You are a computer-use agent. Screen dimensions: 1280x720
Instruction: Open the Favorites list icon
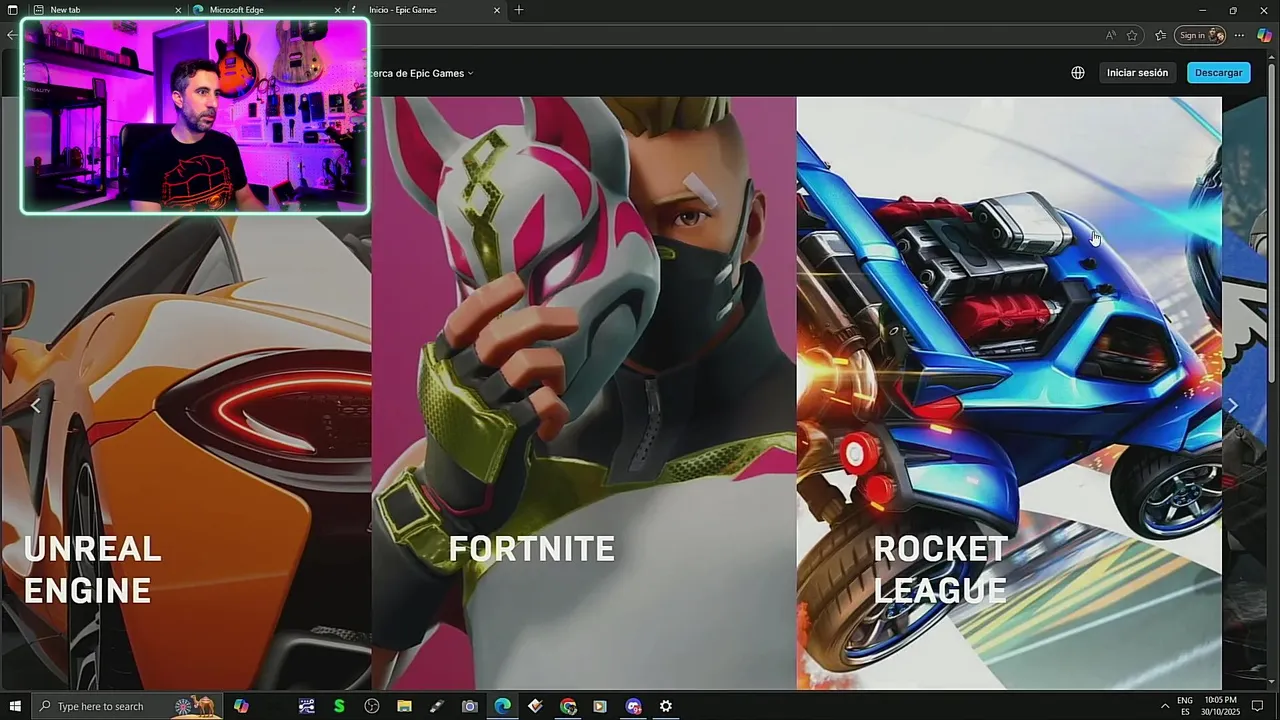1160,35
